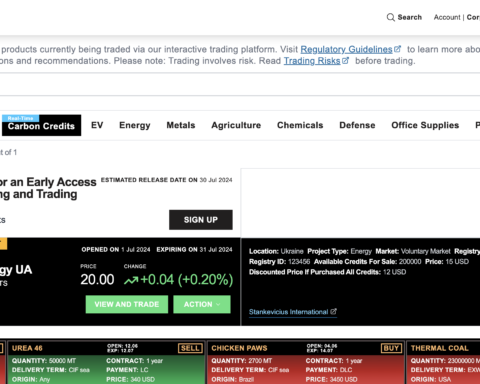
Task: Click the Real-Time badge on Carbon Credits
Action: point(20,118)
